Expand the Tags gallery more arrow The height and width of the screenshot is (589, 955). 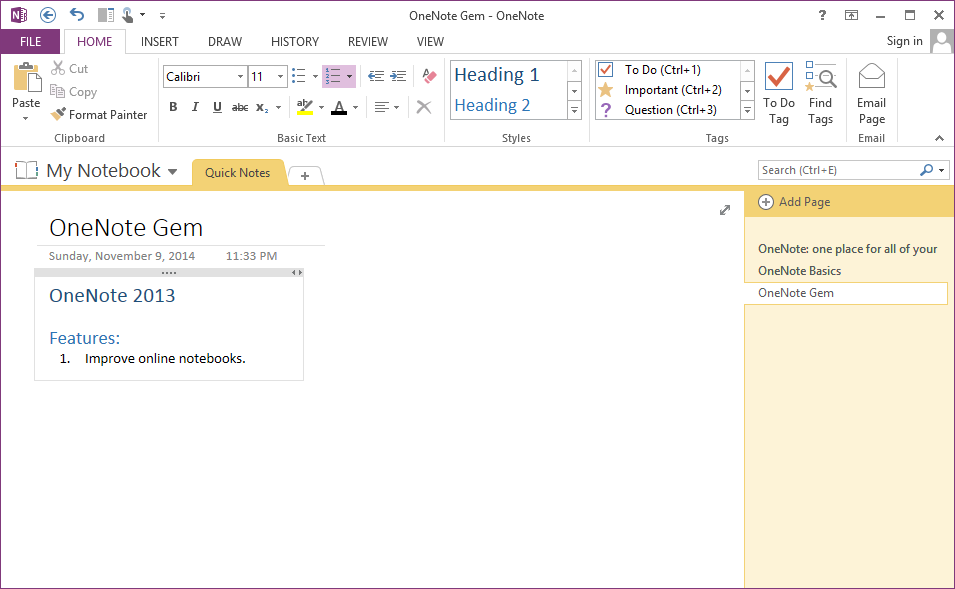pos(747,110)
